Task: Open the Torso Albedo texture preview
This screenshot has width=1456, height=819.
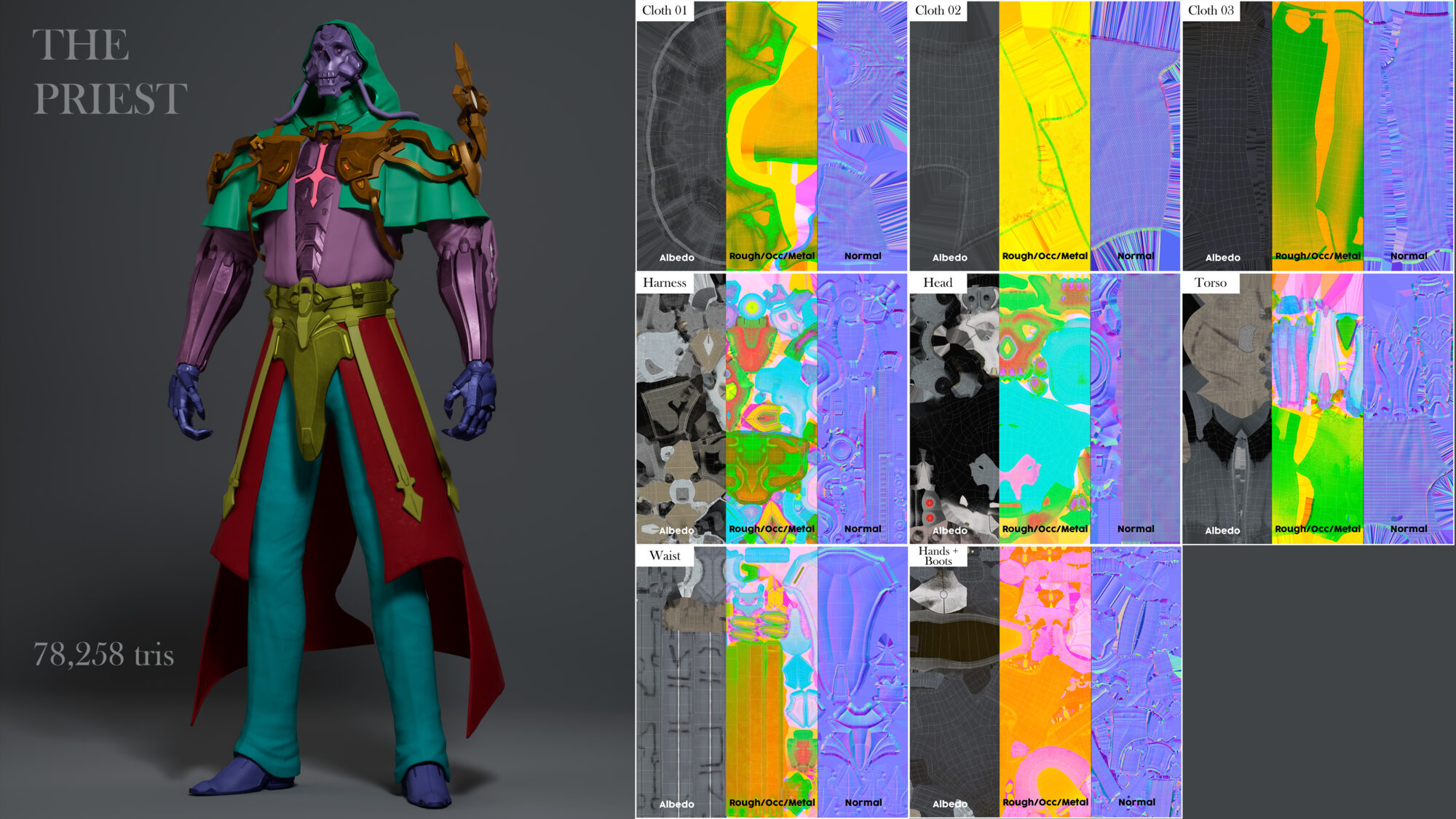Action: pyautogui.click(x=1227, y=408)
